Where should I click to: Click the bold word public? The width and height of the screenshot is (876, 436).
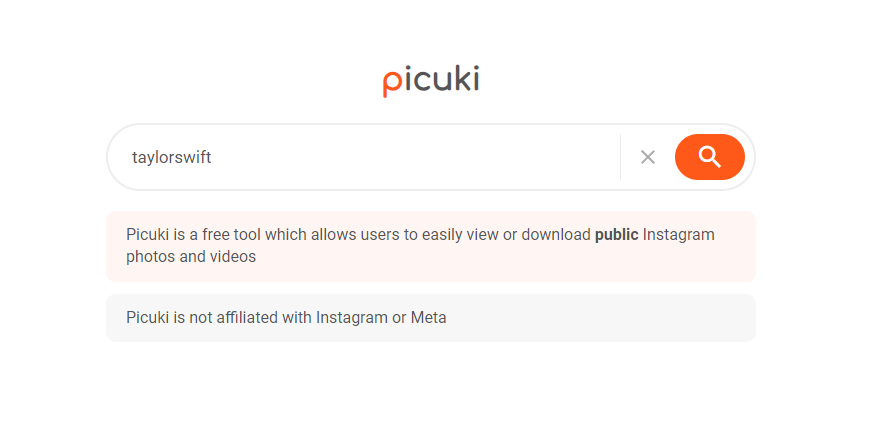click(616, 235)
